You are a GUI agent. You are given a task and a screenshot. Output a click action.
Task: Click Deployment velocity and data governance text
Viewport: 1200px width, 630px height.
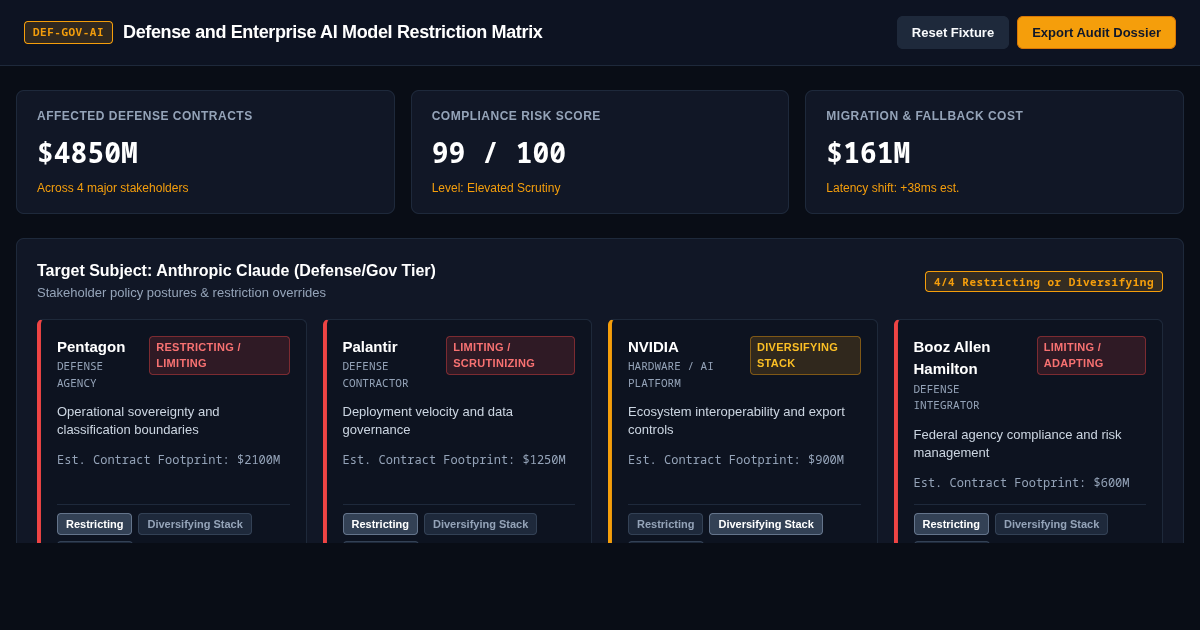[428, 421]
